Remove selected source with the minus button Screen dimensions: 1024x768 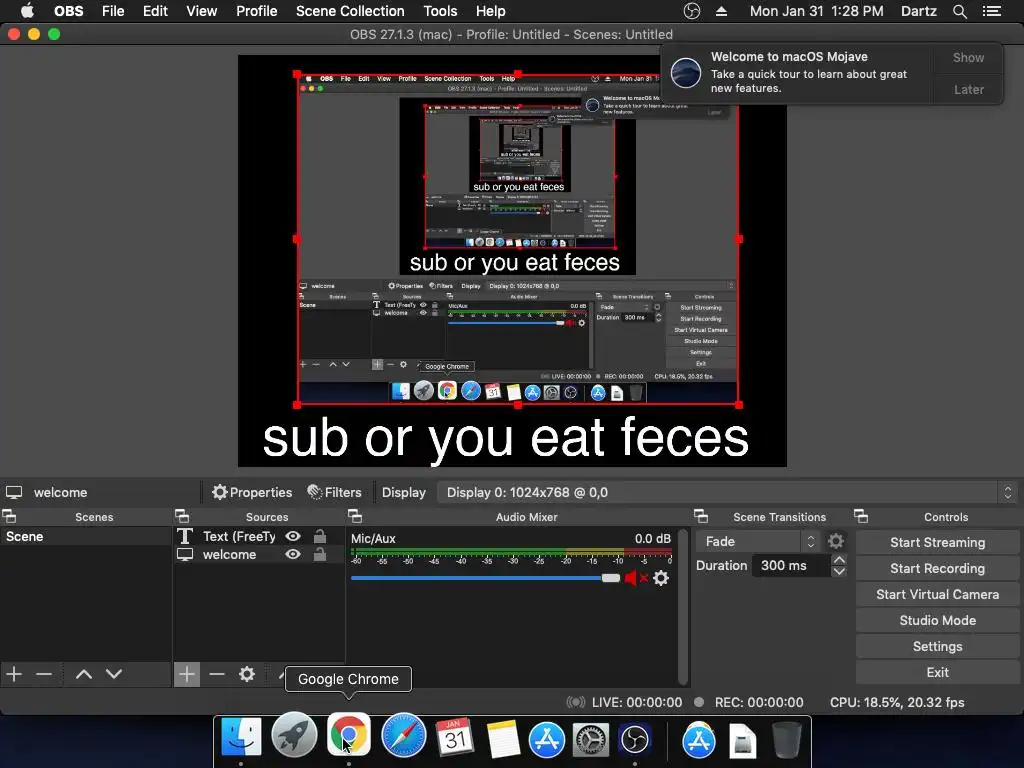tap(217, 674)
